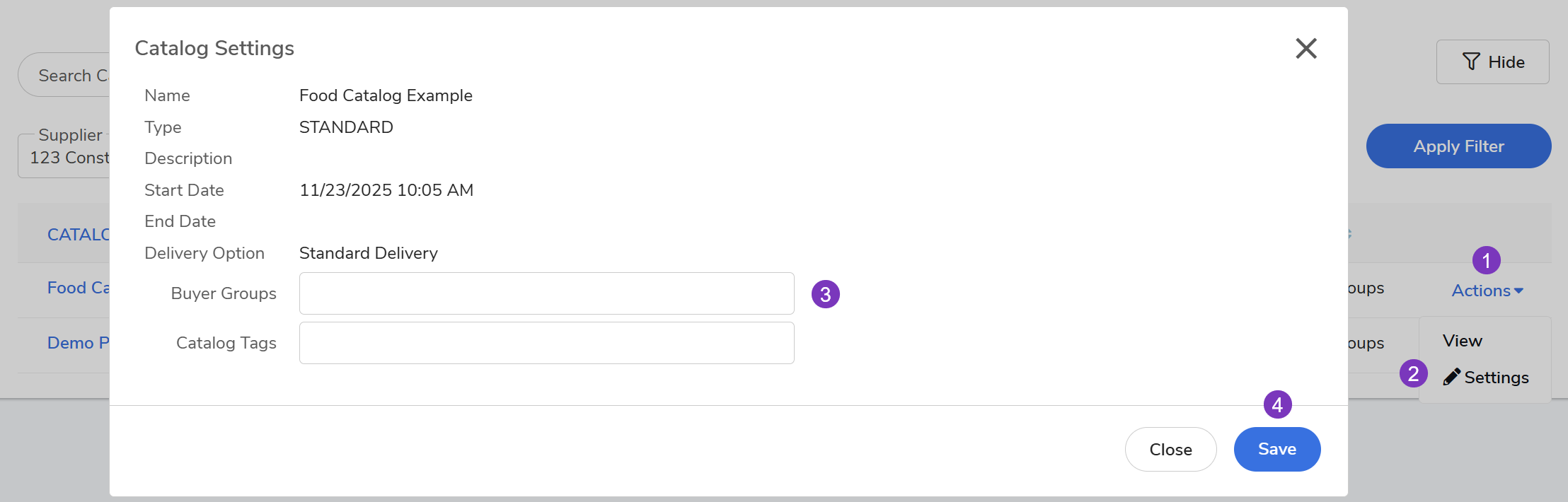The height and width of the screenshot is (502, 1568).
Task: Click the Buyer Groups input field
Action: pos(546,293)
